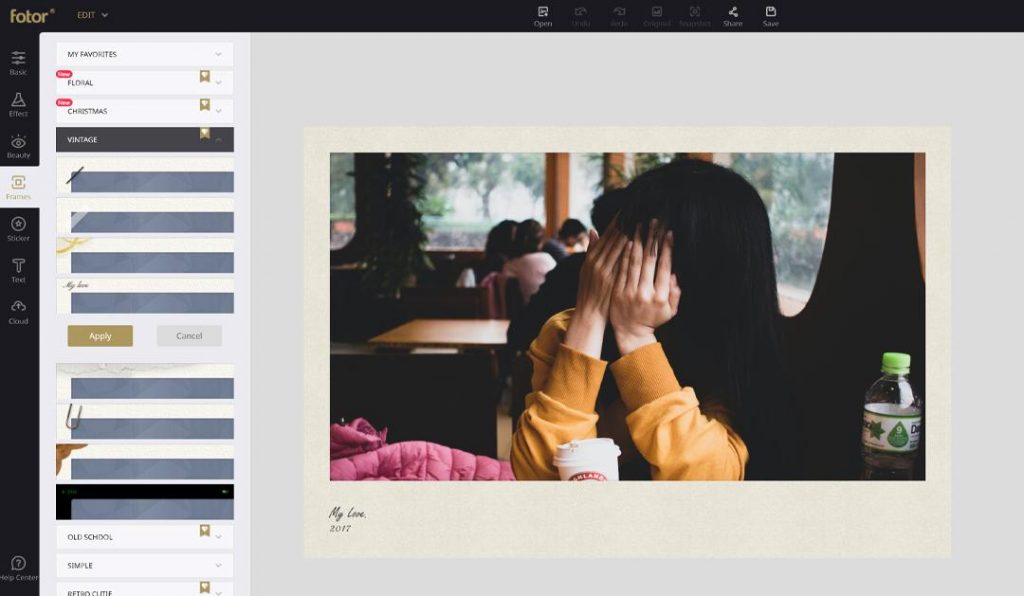Click the Old School bookmark icon
Viewport: 1024px width, 596px height.
click(204, 531)
